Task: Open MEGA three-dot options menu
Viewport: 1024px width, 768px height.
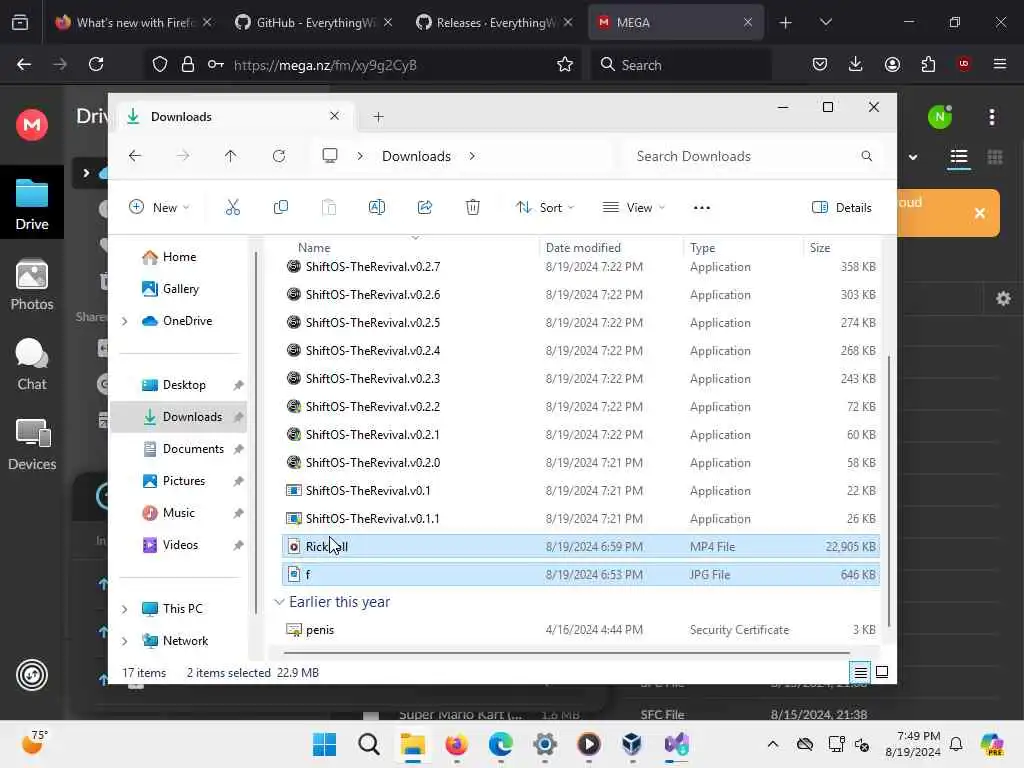Action: (x=992, y=117)
